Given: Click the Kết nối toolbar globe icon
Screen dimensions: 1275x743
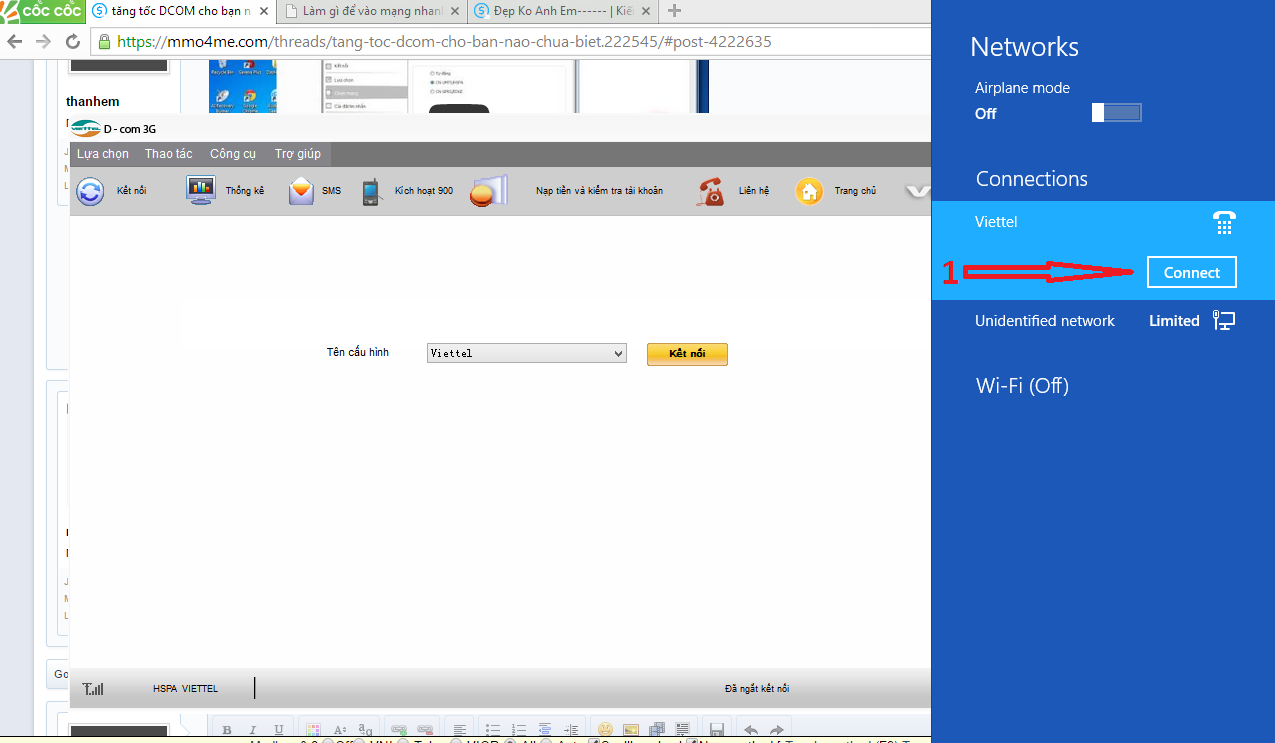Looking at the screenshot, I should pos(90,190).
